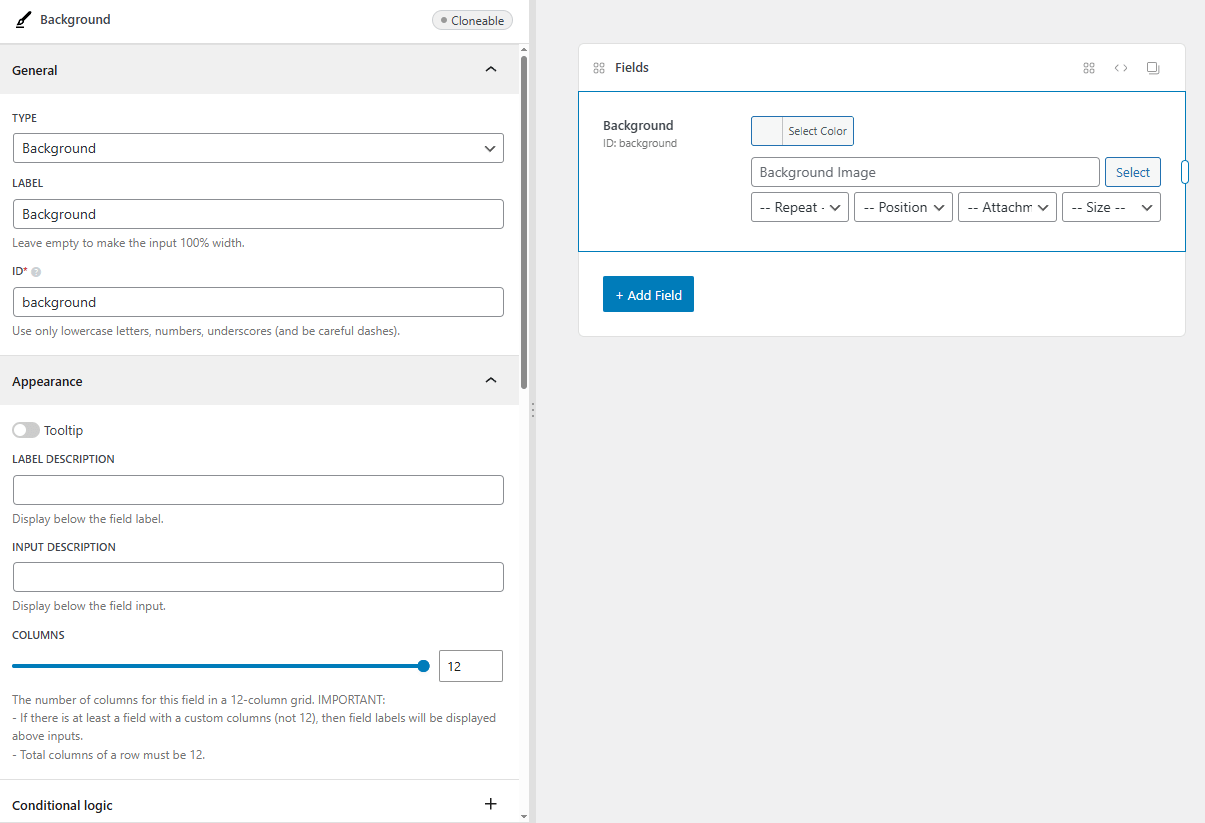Click the pen icon beside the Background title
Screen dimensions: 1205x823
[x=23, y=19]
